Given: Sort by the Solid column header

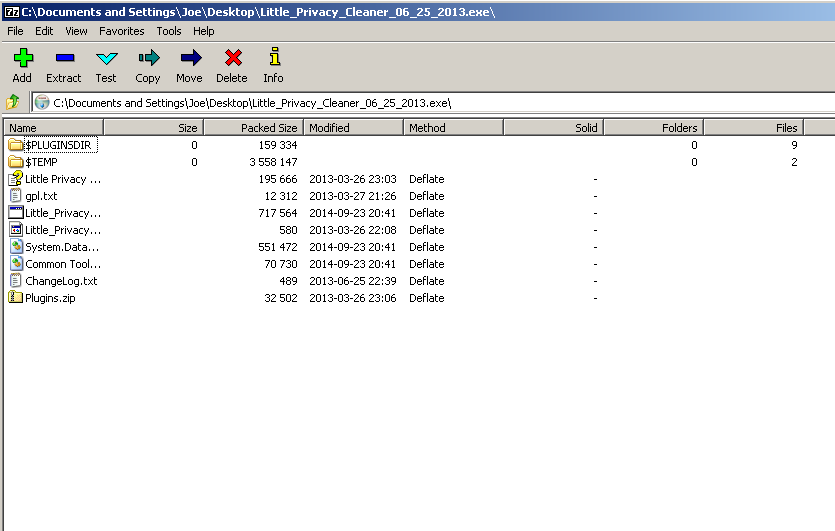Looking at the screenshot, I should [x=554, y=128].
